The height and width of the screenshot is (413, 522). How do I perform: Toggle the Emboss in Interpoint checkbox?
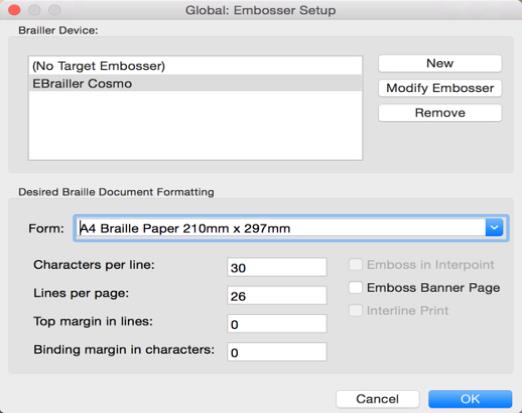[355, 265]
